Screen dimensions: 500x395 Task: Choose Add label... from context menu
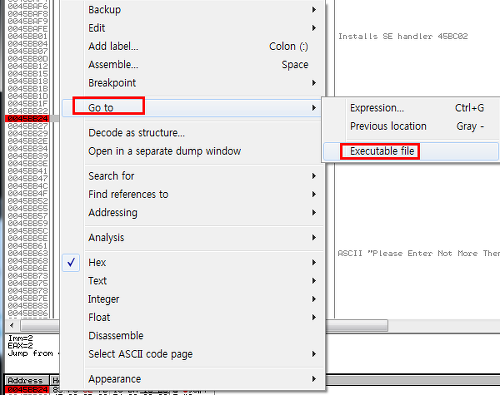193,46
